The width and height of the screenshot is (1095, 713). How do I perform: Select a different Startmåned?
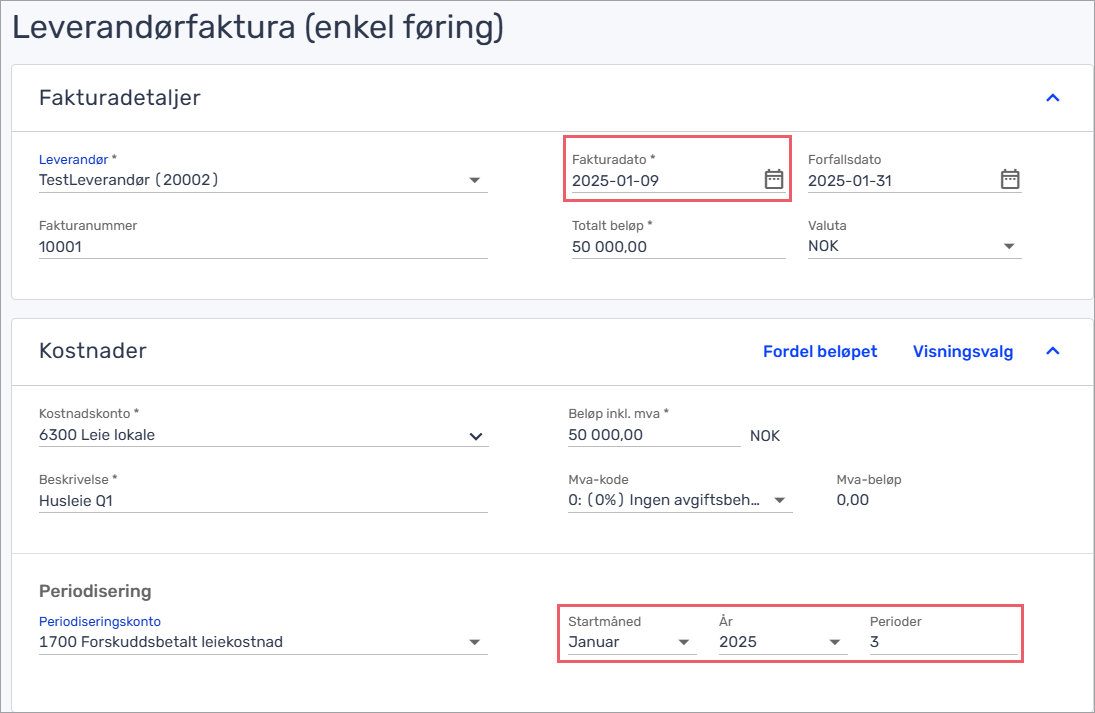pos(684,642)
